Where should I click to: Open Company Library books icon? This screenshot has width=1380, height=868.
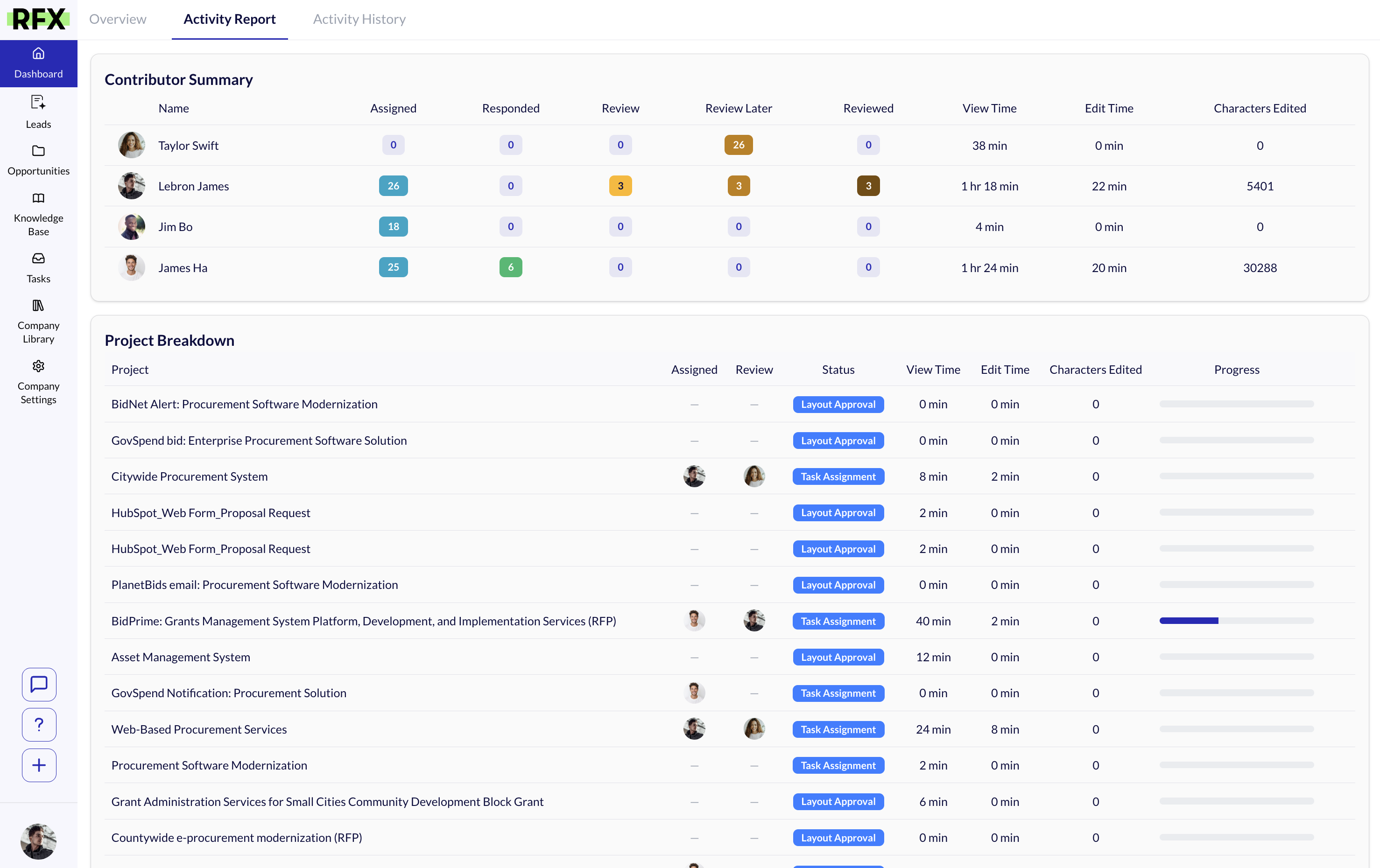click(x=38, y=305)
